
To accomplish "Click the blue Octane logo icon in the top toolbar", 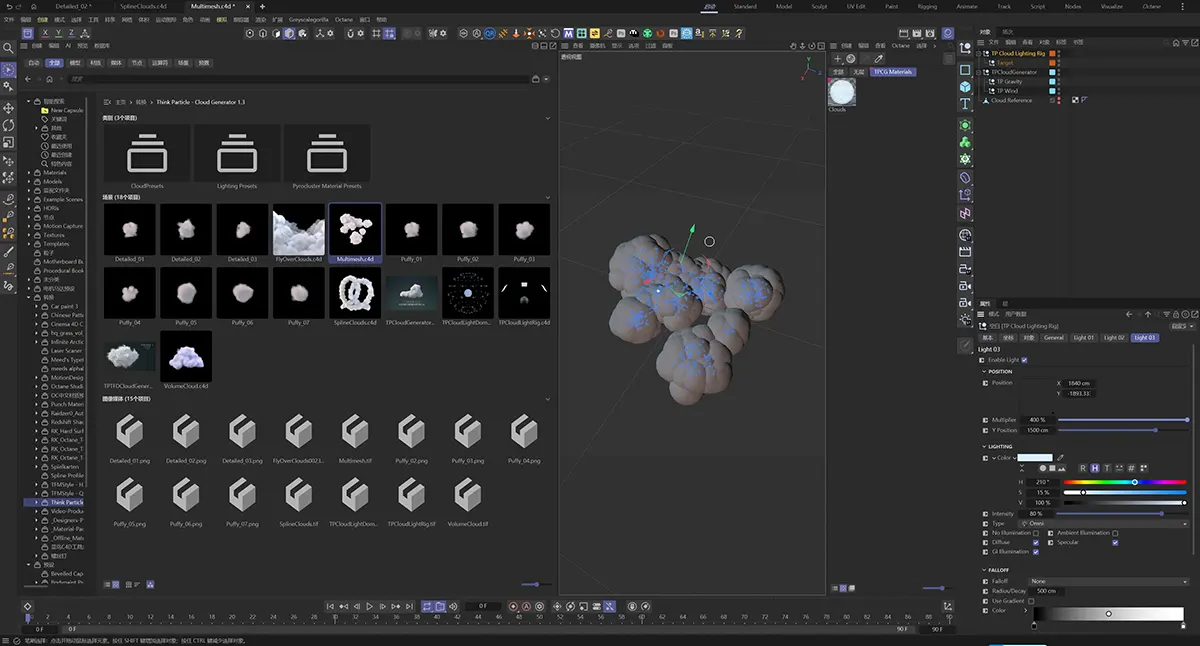I will [489, 34].
